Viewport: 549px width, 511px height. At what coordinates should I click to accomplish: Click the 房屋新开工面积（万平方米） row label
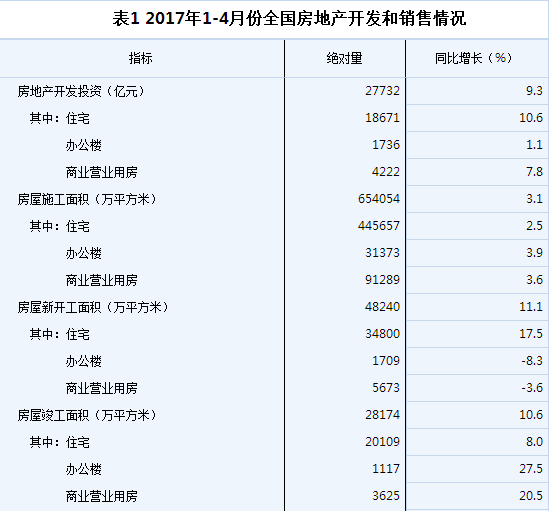[93, 307]
